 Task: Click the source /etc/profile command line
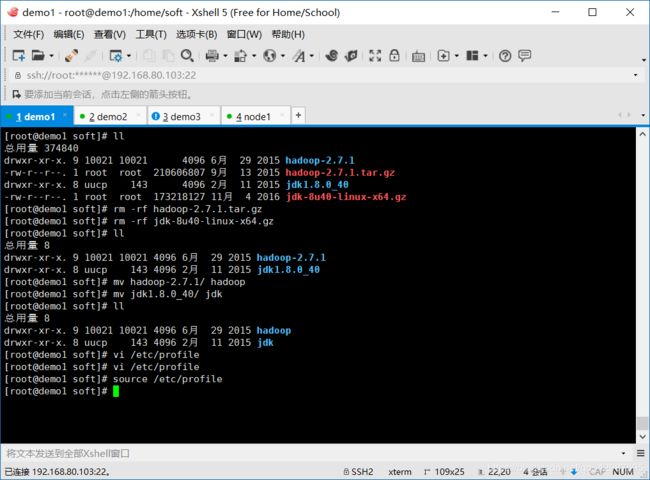167,379
